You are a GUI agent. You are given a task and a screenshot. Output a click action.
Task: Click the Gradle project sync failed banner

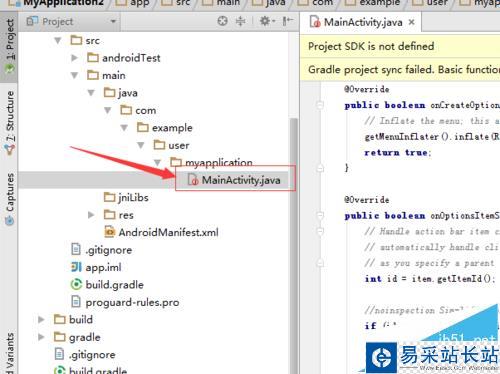click(400, 70)
